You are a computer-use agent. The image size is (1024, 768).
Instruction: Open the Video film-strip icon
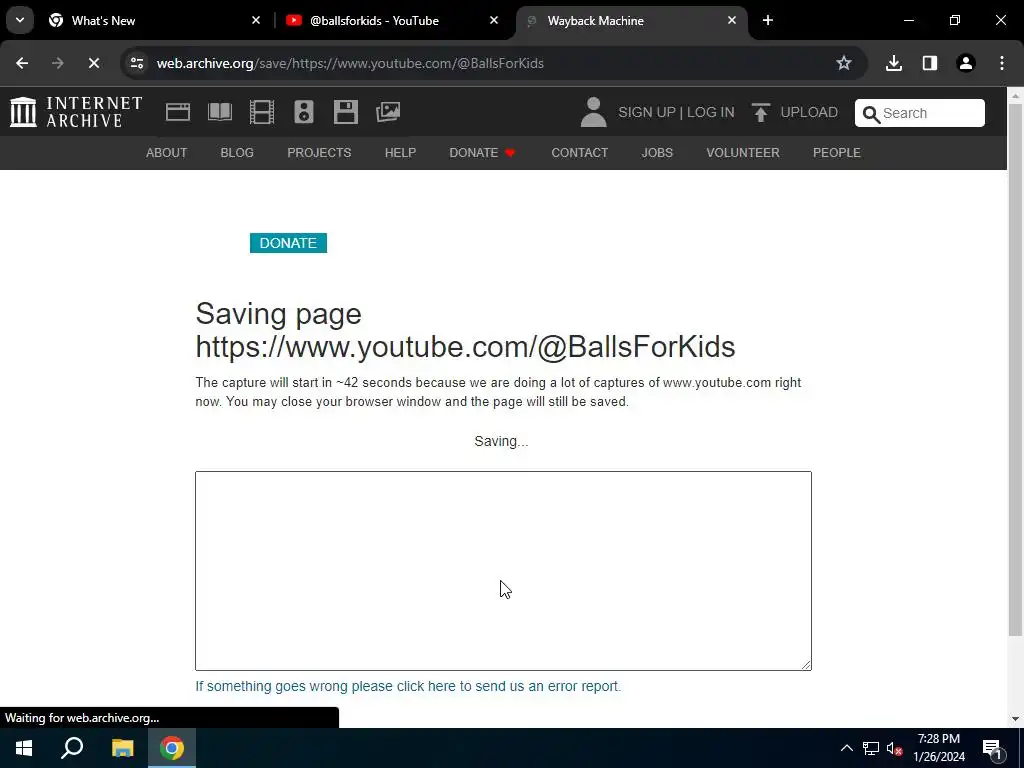click(x=261, y=112)
